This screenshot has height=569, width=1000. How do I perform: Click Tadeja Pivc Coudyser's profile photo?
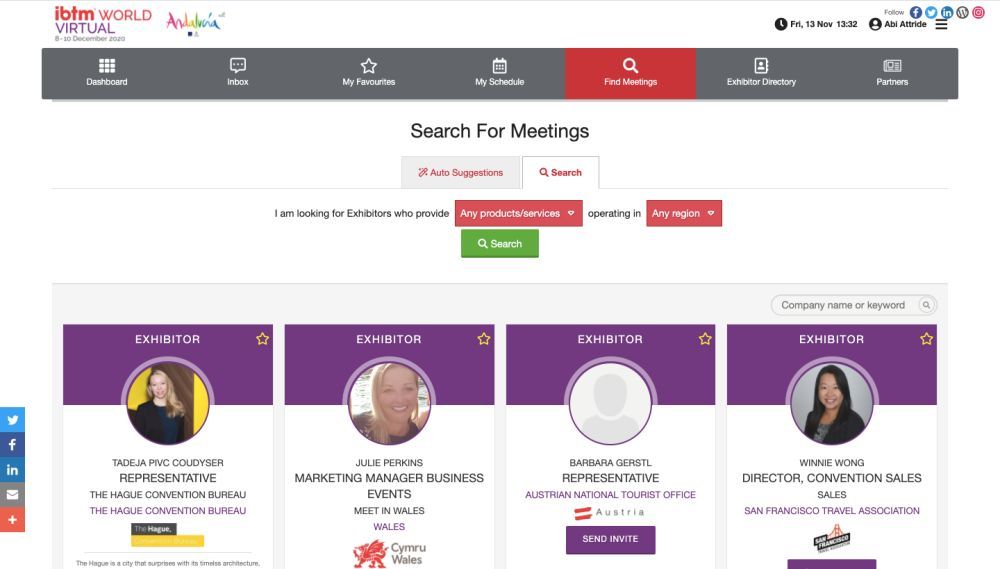point(168,403)
